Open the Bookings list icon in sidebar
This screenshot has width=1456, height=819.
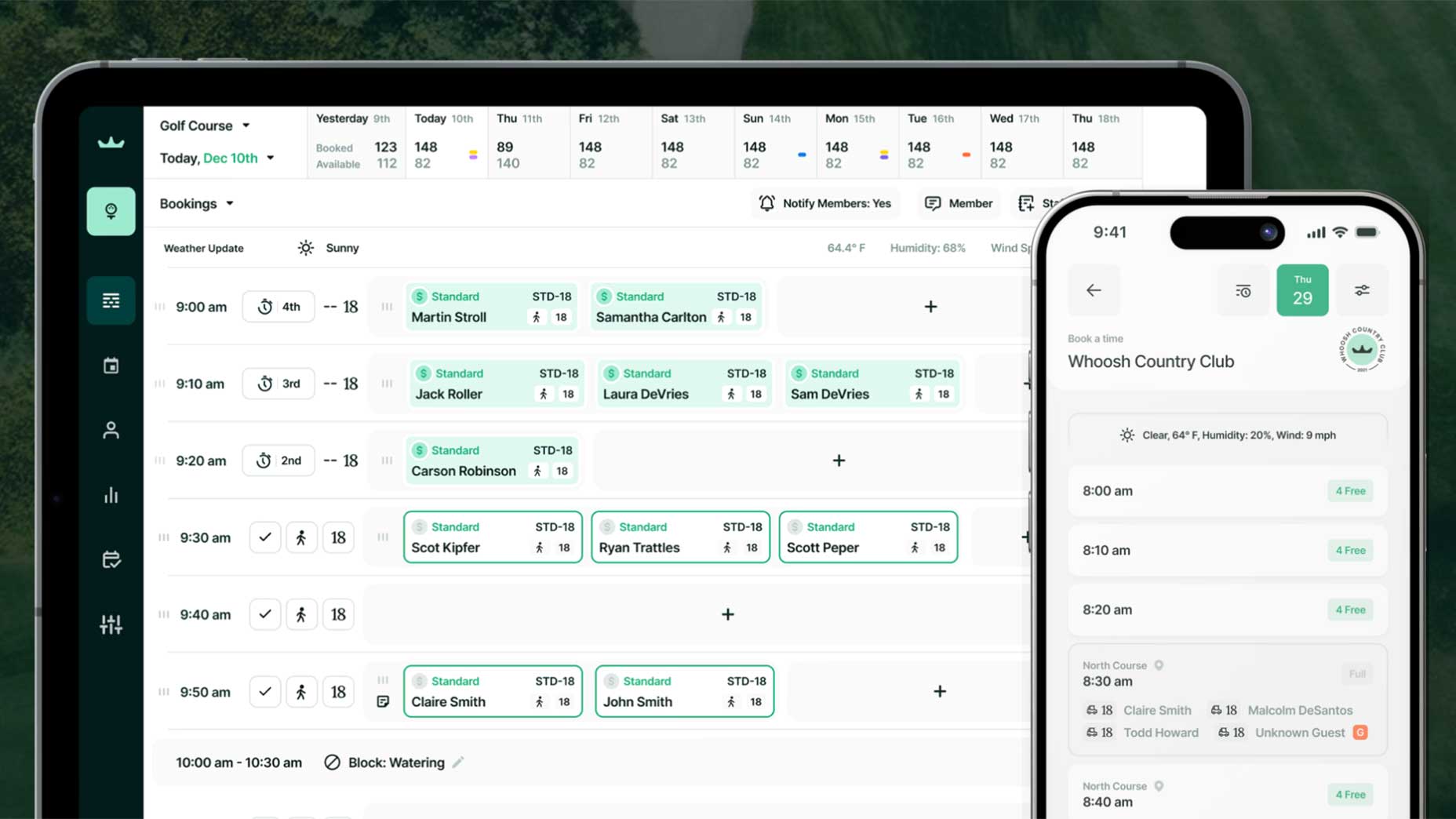[x=111, y=300]
